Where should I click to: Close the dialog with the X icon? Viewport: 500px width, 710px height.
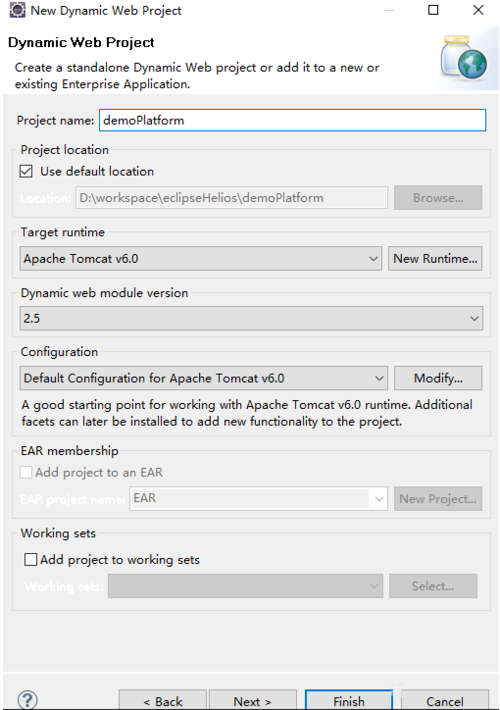[478, 10]
